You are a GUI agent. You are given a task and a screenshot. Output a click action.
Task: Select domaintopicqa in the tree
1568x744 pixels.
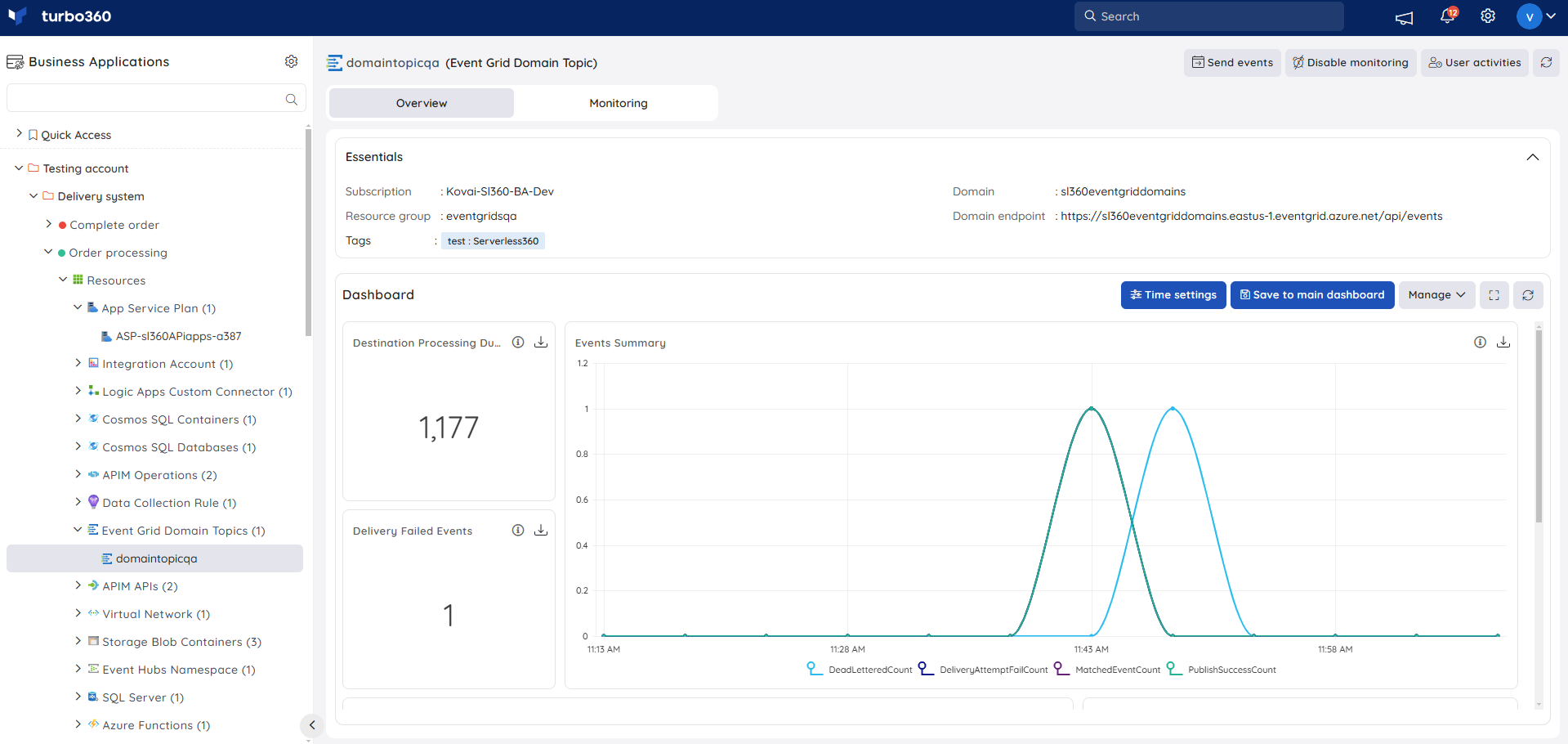154,558
